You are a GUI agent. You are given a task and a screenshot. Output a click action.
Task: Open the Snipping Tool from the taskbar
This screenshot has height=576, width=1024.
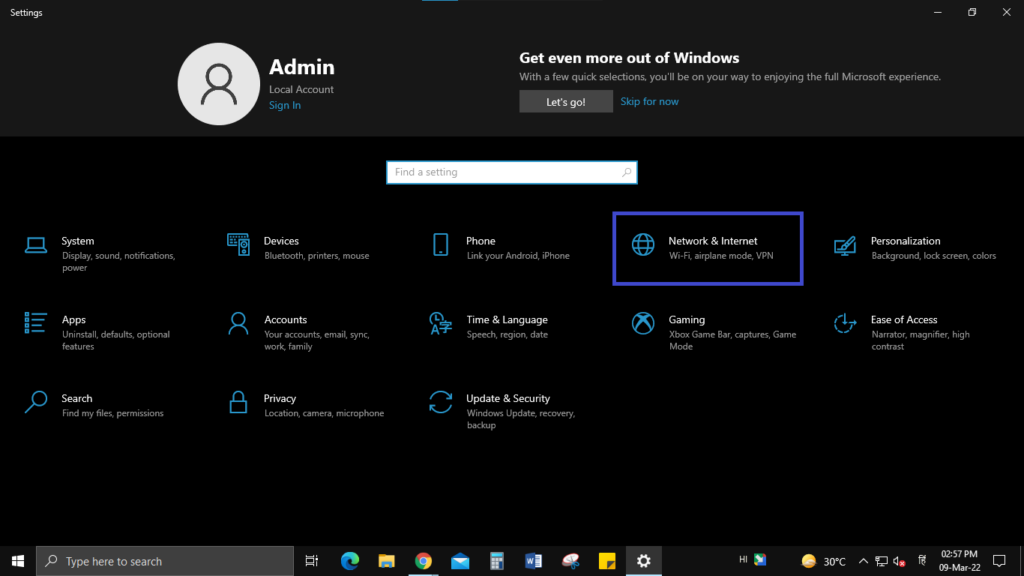pyautogui.click(x=570, y=561)
